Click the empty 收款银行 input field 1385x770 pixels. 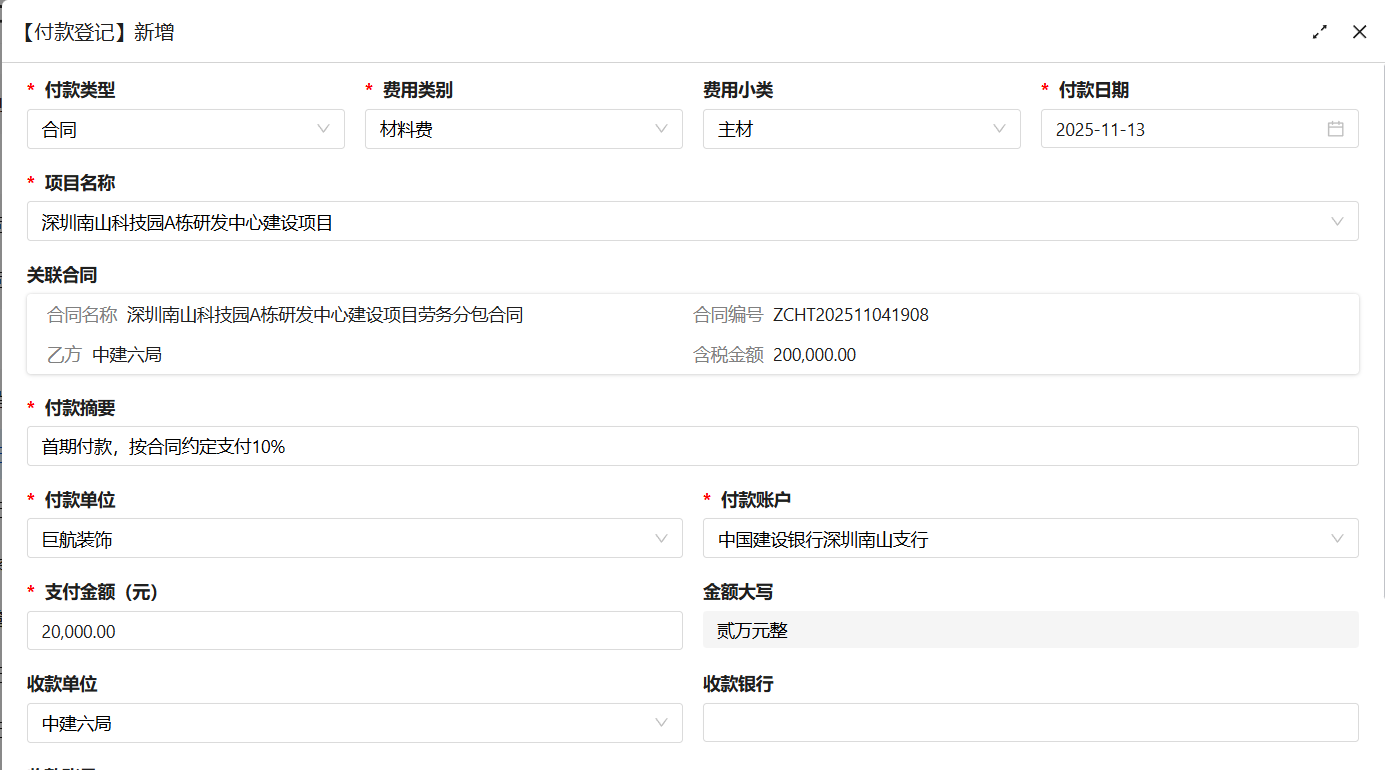tap(1030, 722)
